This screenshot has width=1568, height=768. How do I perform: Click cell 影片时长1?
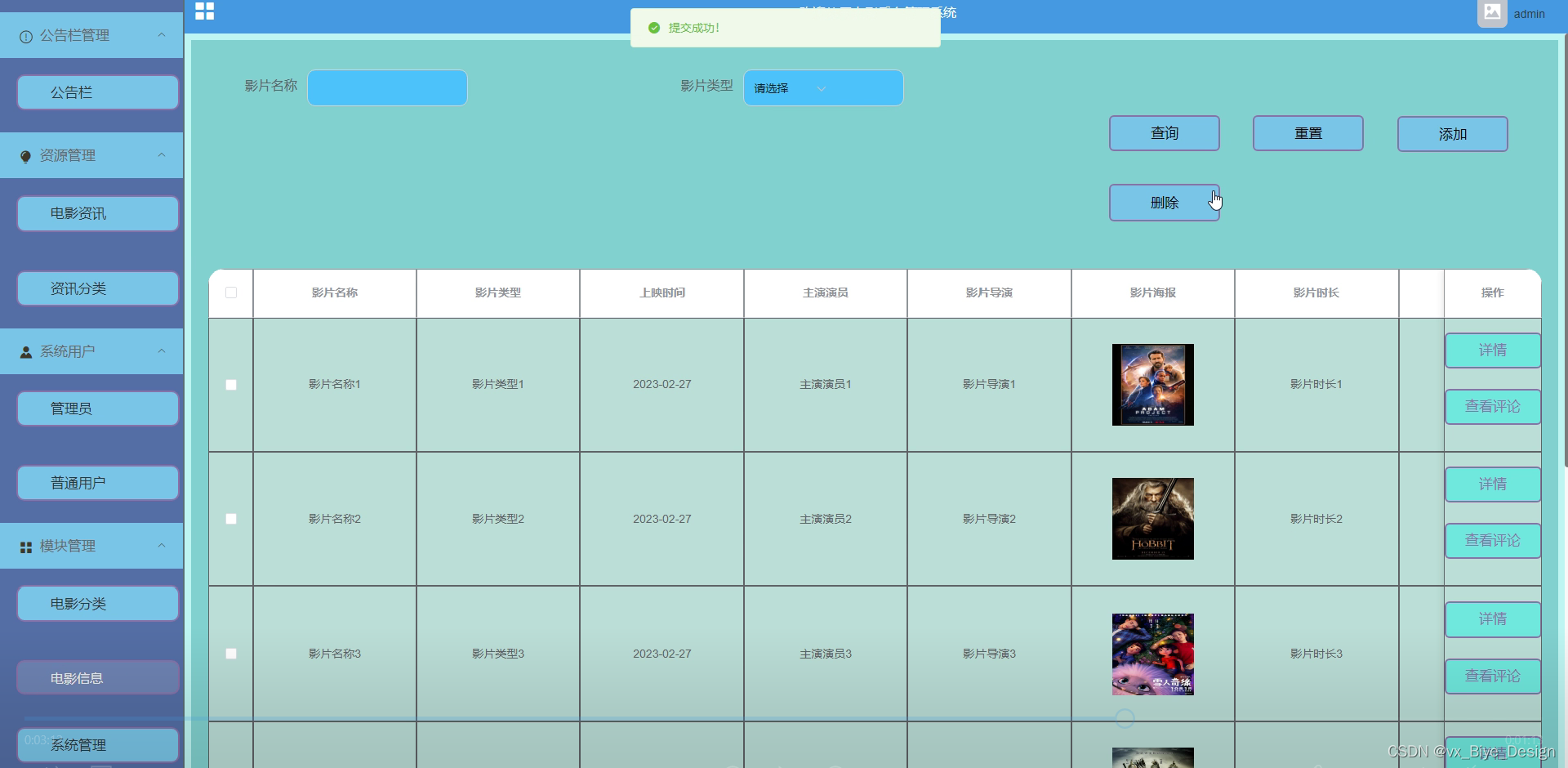coord(1316,384)
